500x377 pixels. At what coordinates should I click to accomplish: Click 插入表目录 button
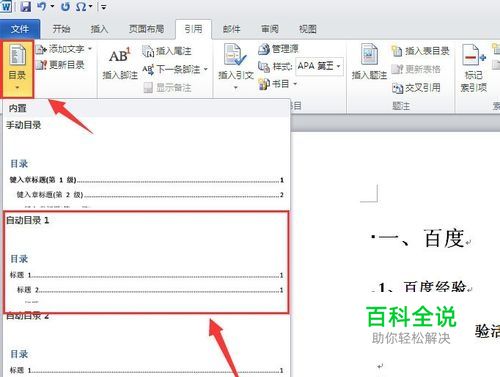coord(420,51)
